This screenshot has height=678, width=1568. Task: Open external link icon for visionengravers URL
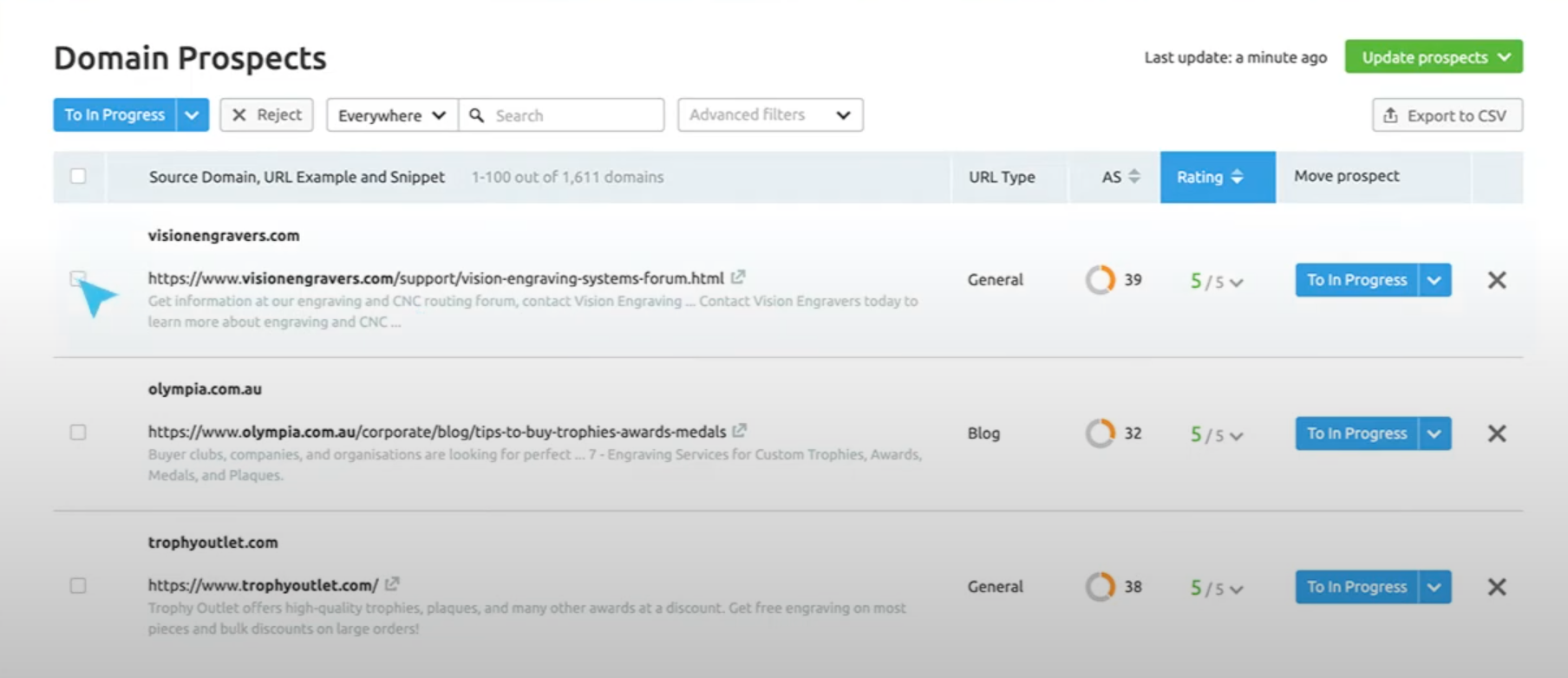pos(738,277)
